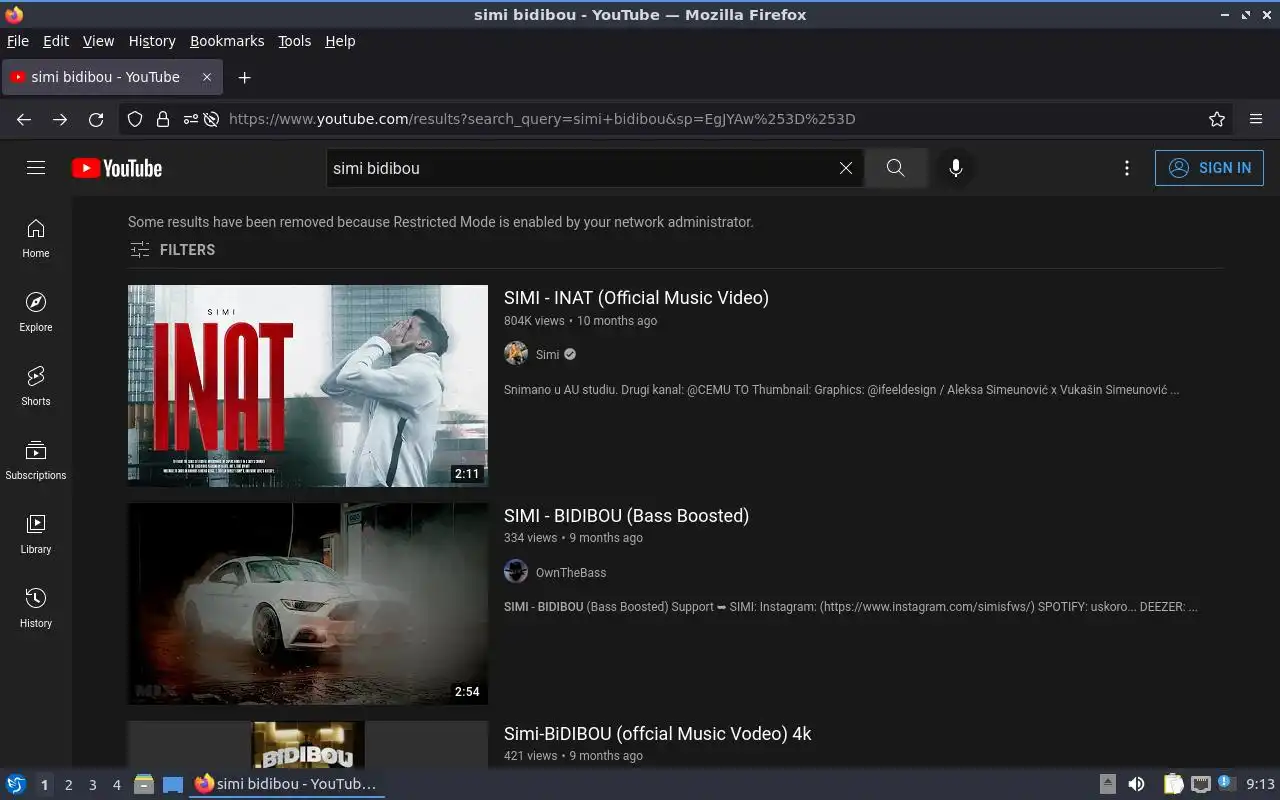Open the History menu in the menu bar

click(x=152, y=41)
